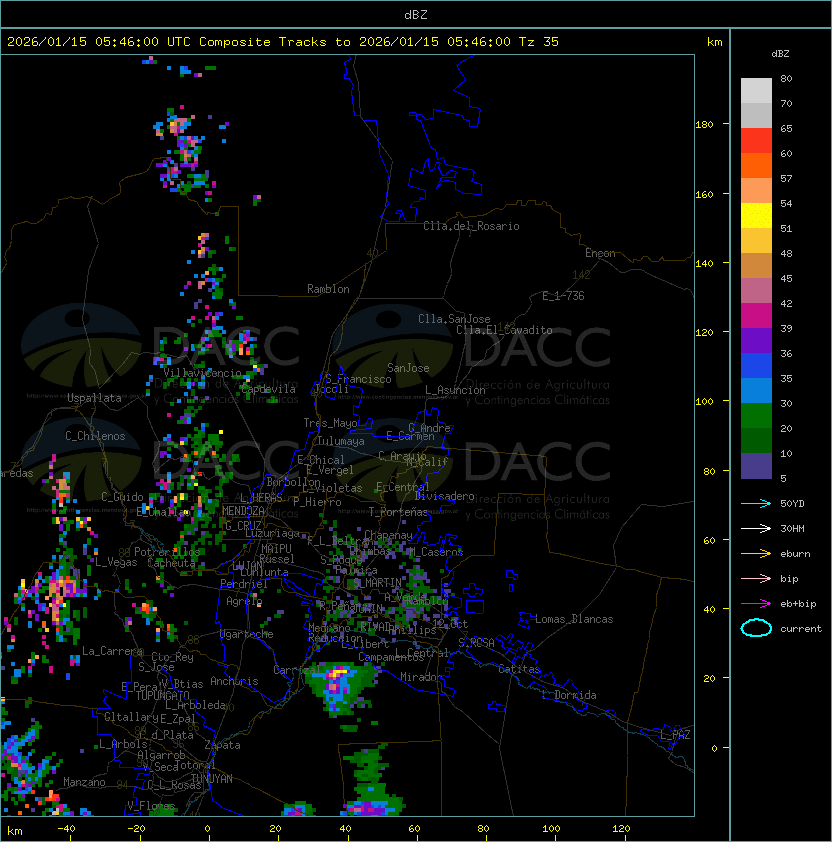Click the 'Villavicencio' map label
Image resolution: width=832 pixels, height=842 pixels.
pos(202,373)
